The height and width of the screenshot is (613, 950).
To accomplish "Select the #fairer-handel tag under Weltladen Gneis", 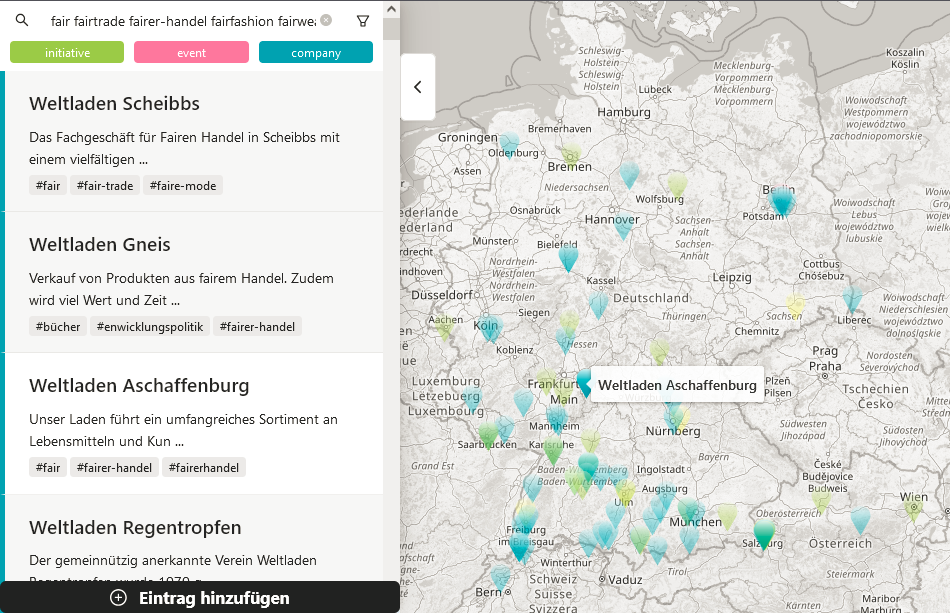I will (x=257, y=326).
